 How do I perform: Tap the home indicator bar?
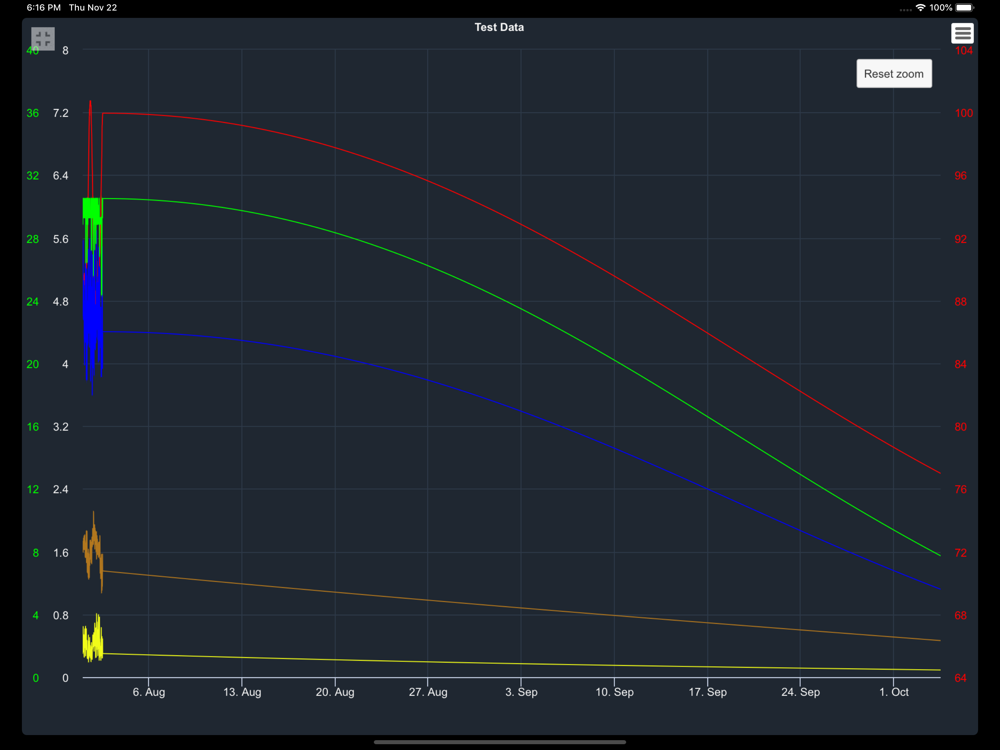pyautogui.click(x=499, y=742)
